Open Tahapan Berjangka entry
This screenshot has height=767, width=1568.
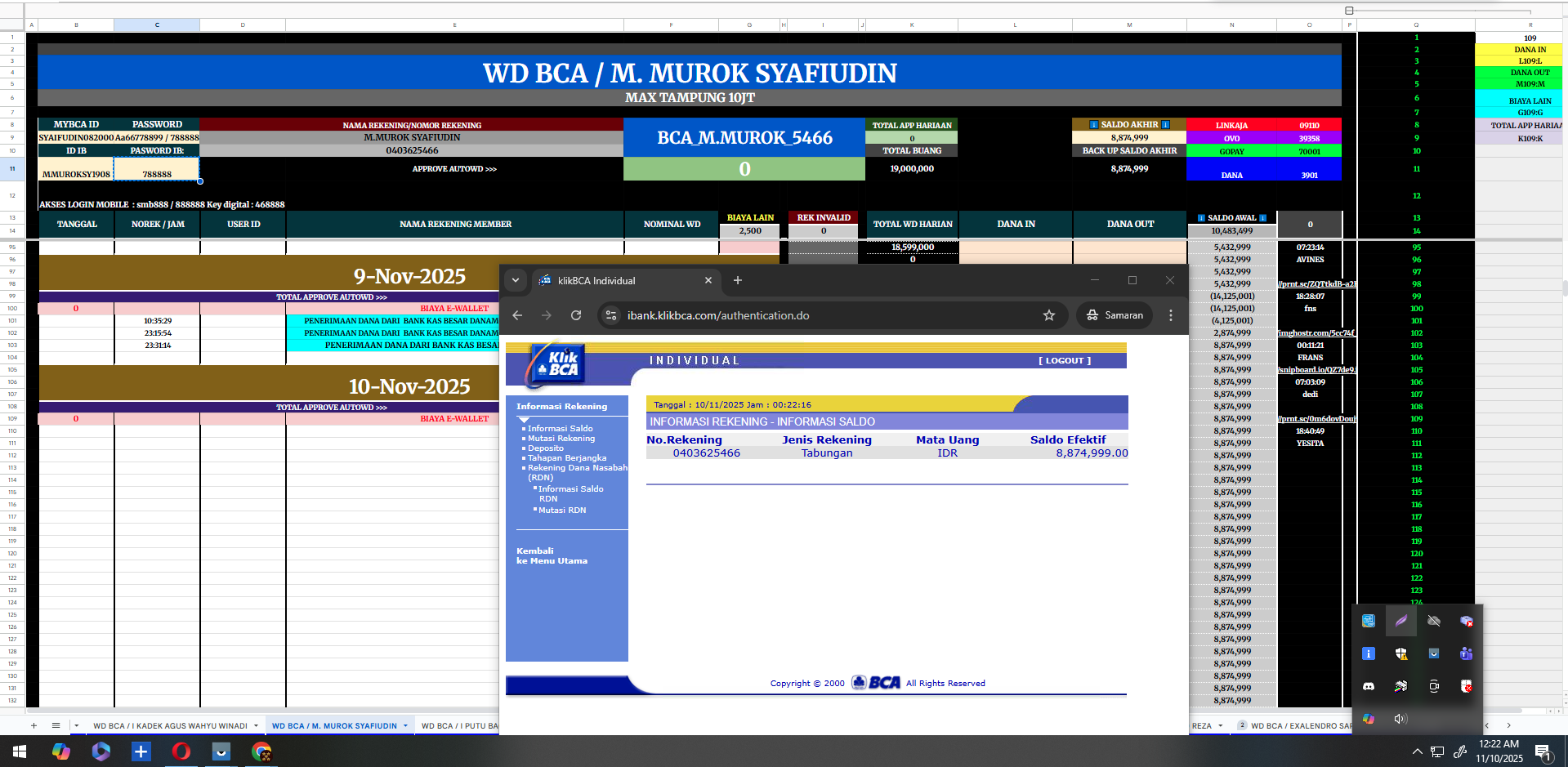[x=566, y=458]
